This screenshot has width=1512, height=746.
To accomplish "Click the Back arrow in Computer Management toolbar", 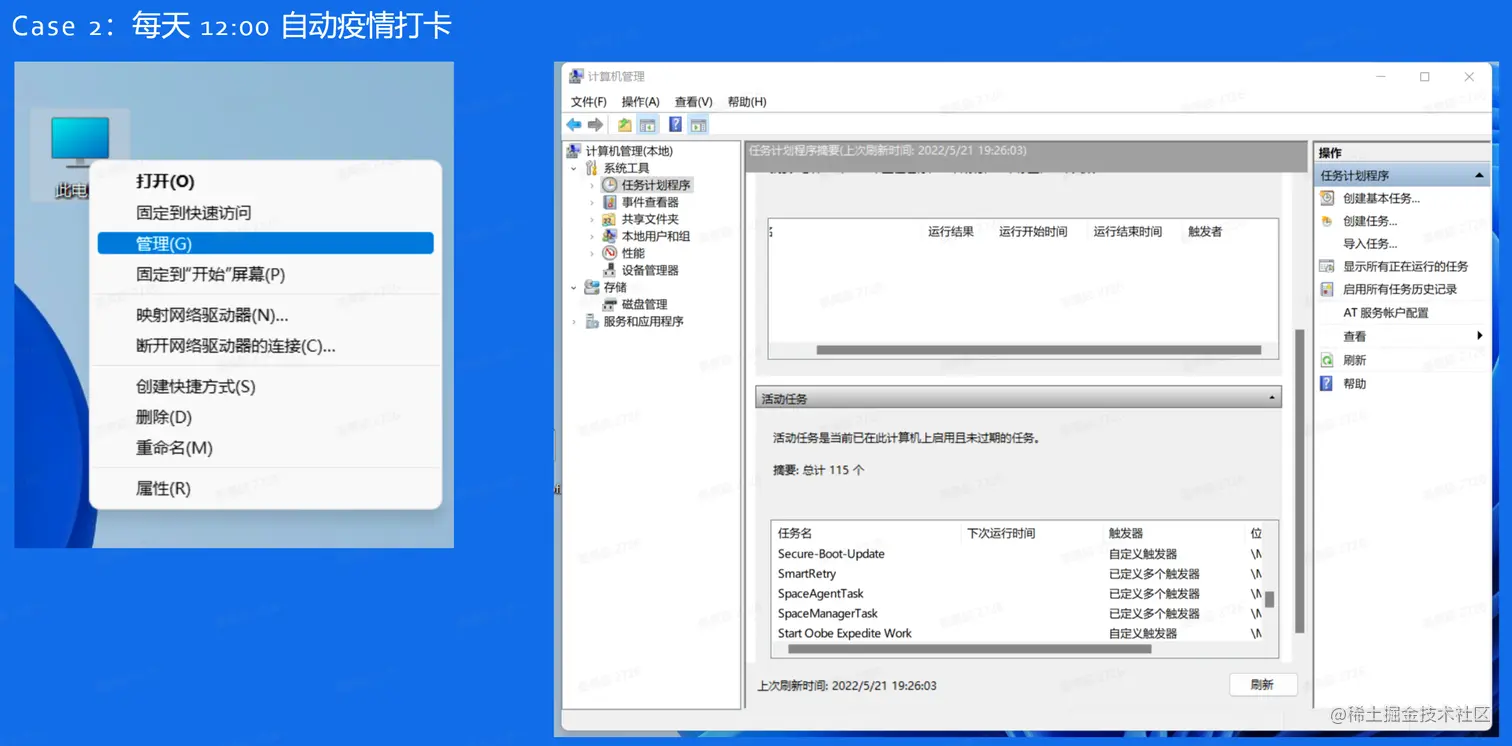I will point(574,125).
